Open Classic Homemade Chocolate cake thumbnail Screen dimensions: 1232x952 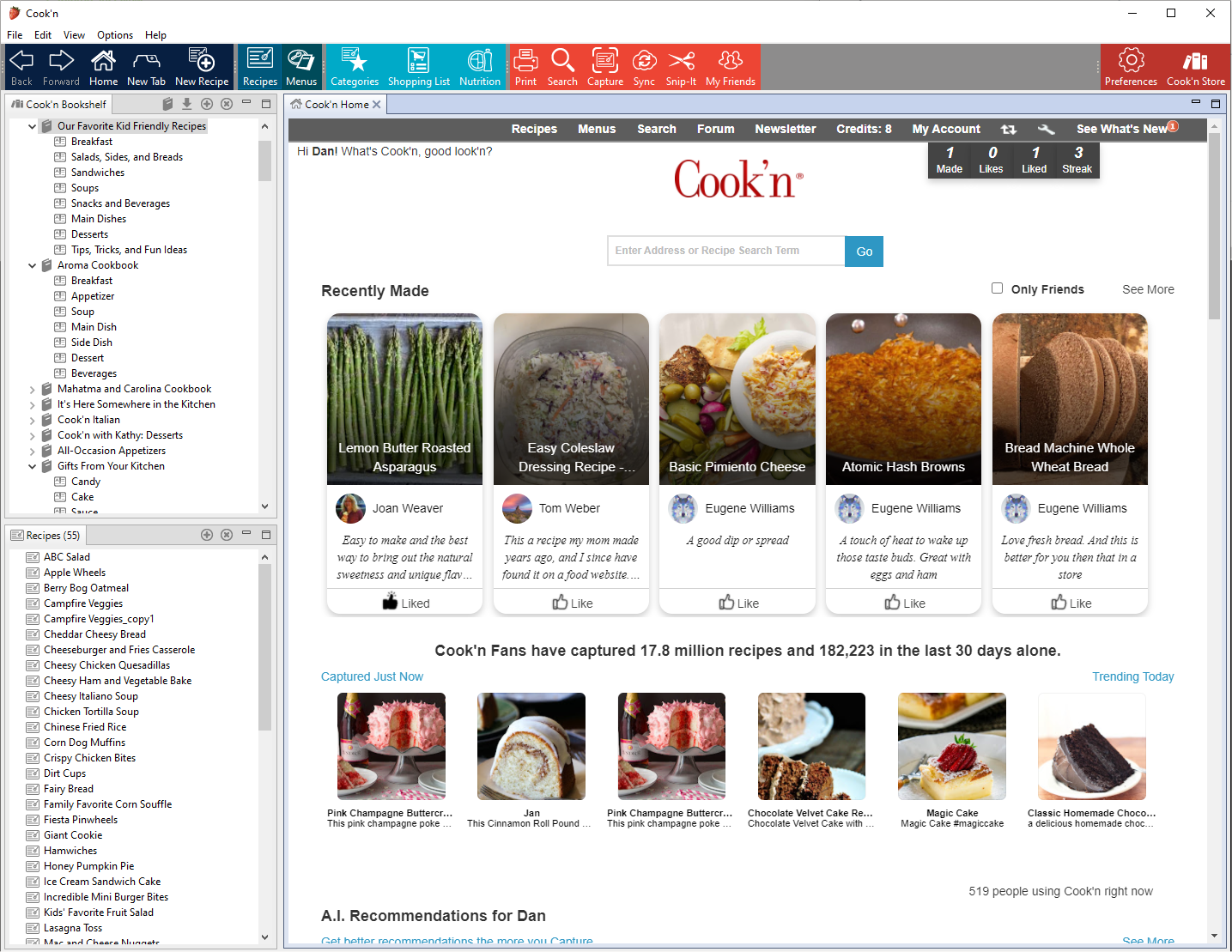(1092, 746)
